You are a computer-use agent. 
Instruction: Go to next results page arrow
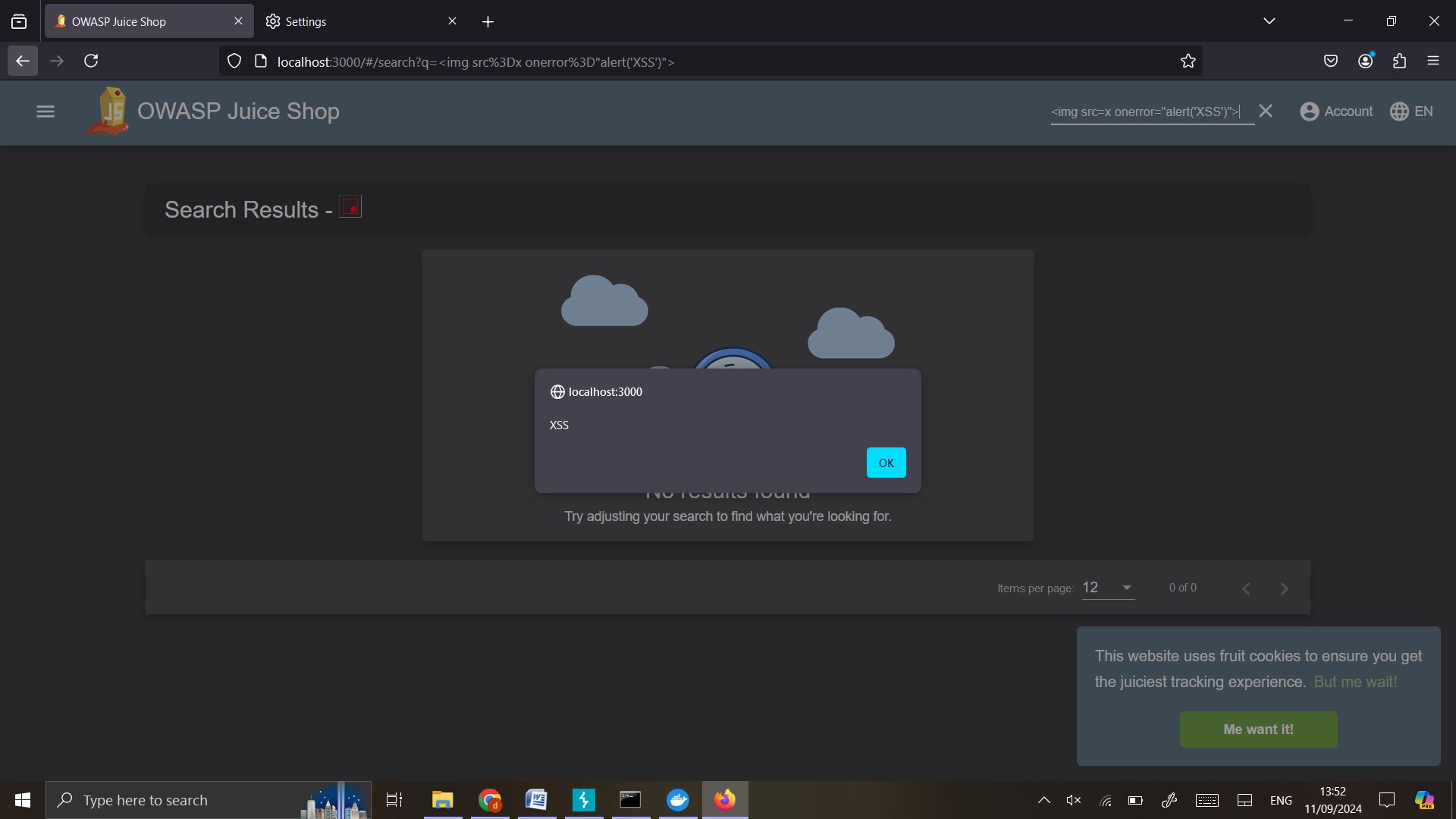point(1284,588)
